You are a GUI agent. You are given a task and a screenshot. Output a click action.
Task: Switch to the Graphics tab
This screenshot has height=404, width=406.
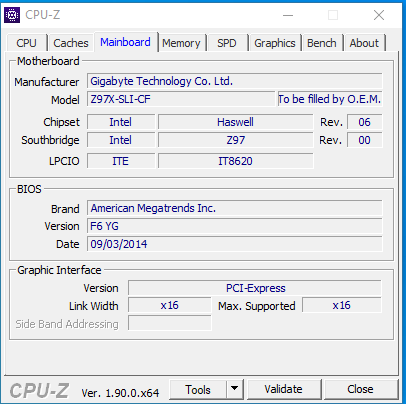pos(275,43)
